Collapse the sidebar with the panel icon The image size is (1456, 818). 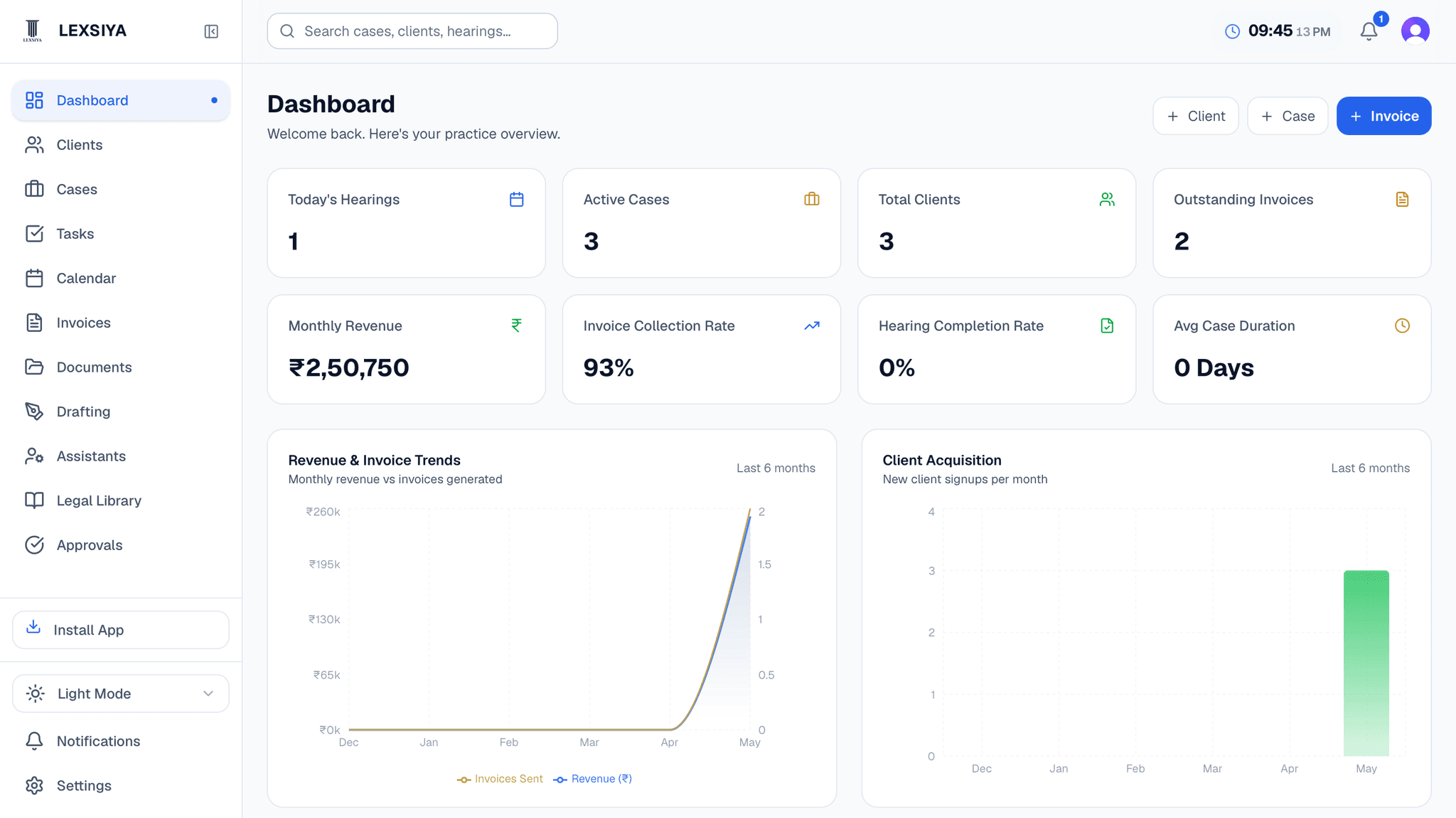click(x=211, y=31)
